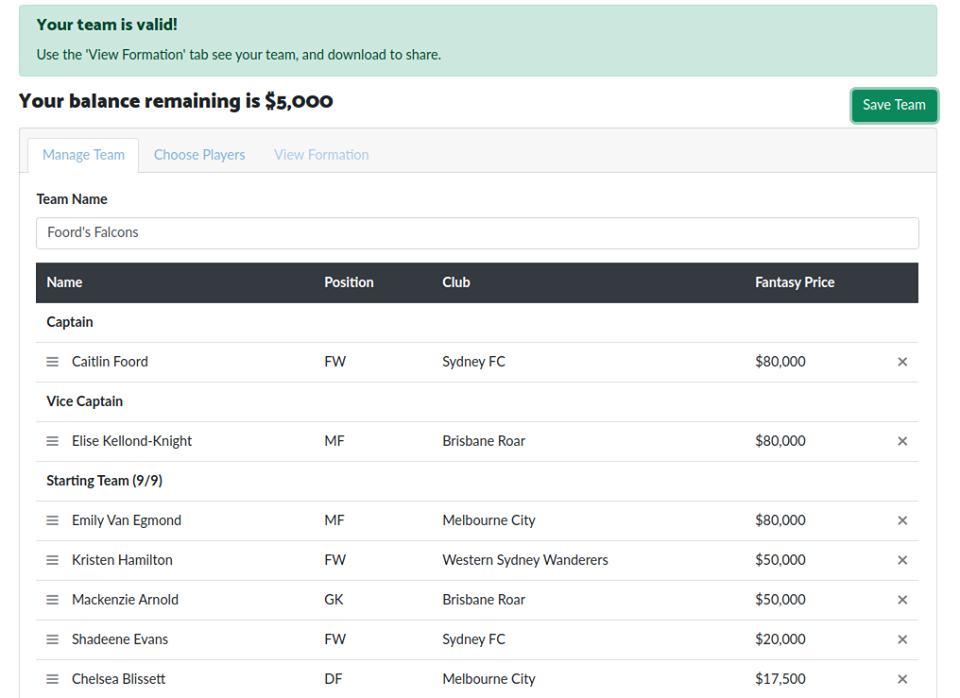
Task: Click the Save Team button
Action: pyautogui.click(x=893, y=105)
